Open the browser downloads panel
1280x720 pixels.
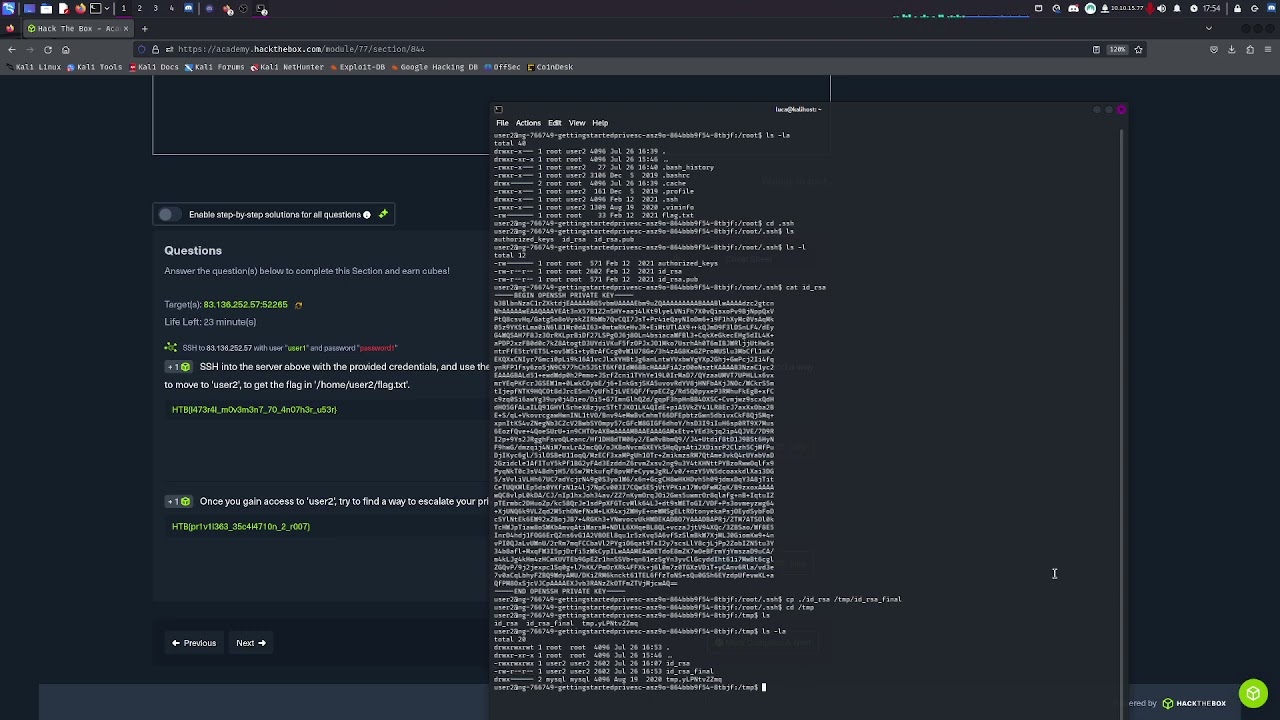pos(1232,49)
